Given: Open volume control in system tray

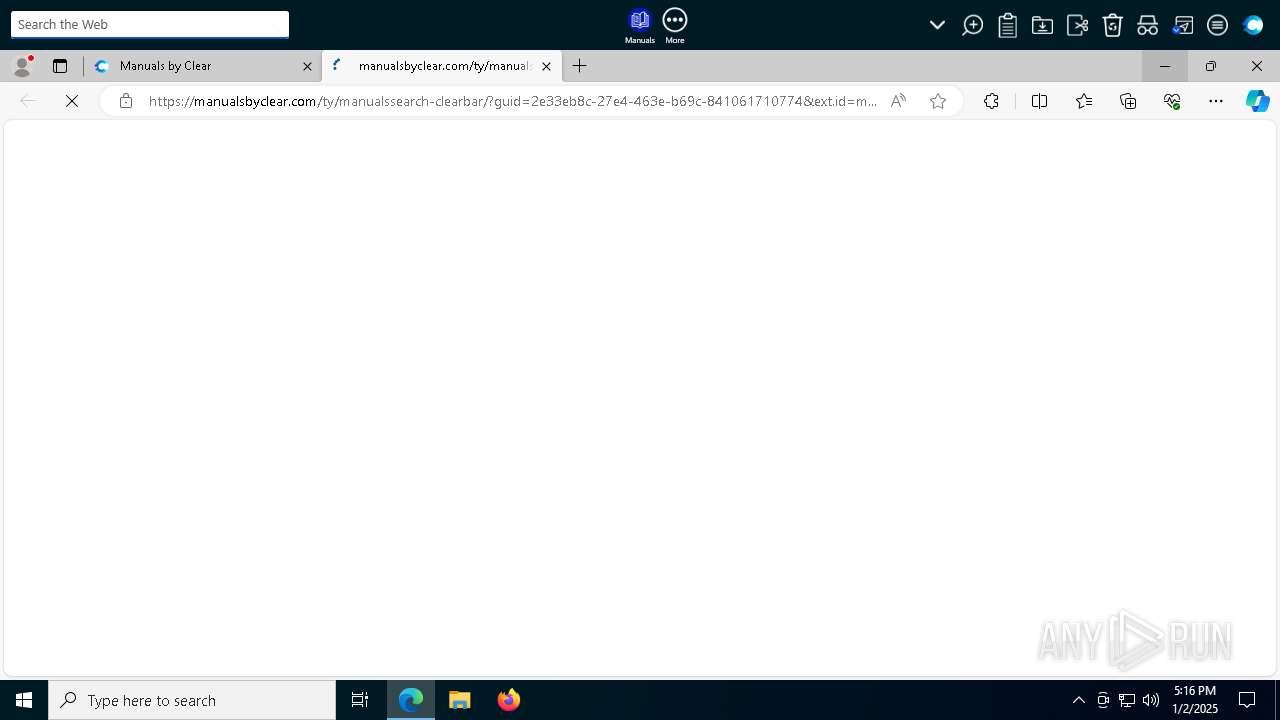Looking at the screenshot, I should tap(1151, 700).
